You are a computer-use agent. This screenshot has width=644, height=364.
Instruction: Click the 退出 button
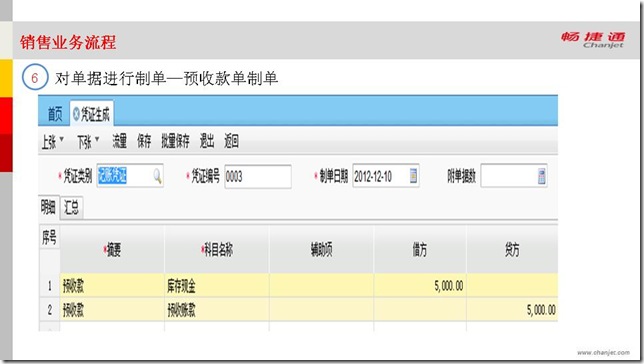(x=207, y=141)
